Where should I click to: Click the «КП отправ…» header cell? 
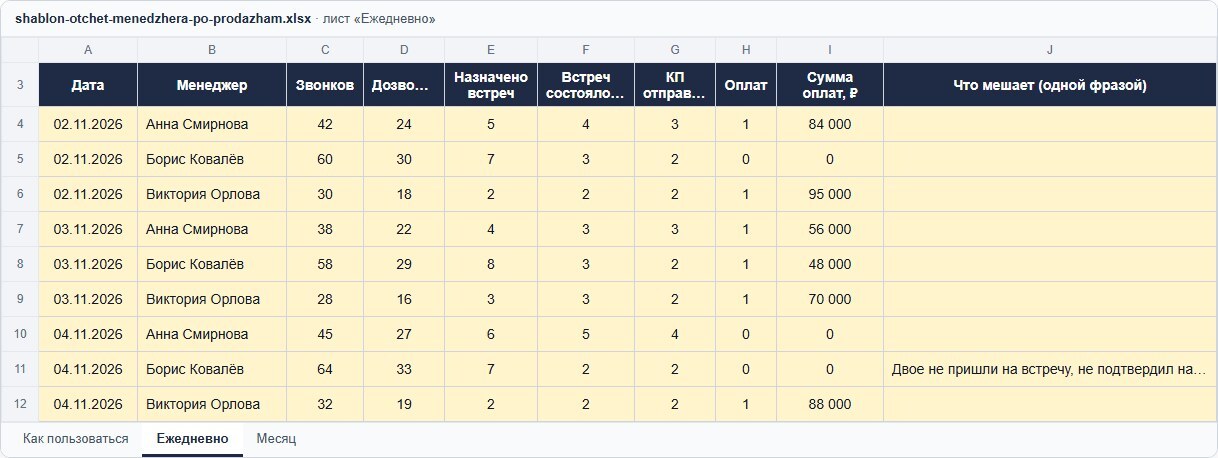tap(675, 85)
